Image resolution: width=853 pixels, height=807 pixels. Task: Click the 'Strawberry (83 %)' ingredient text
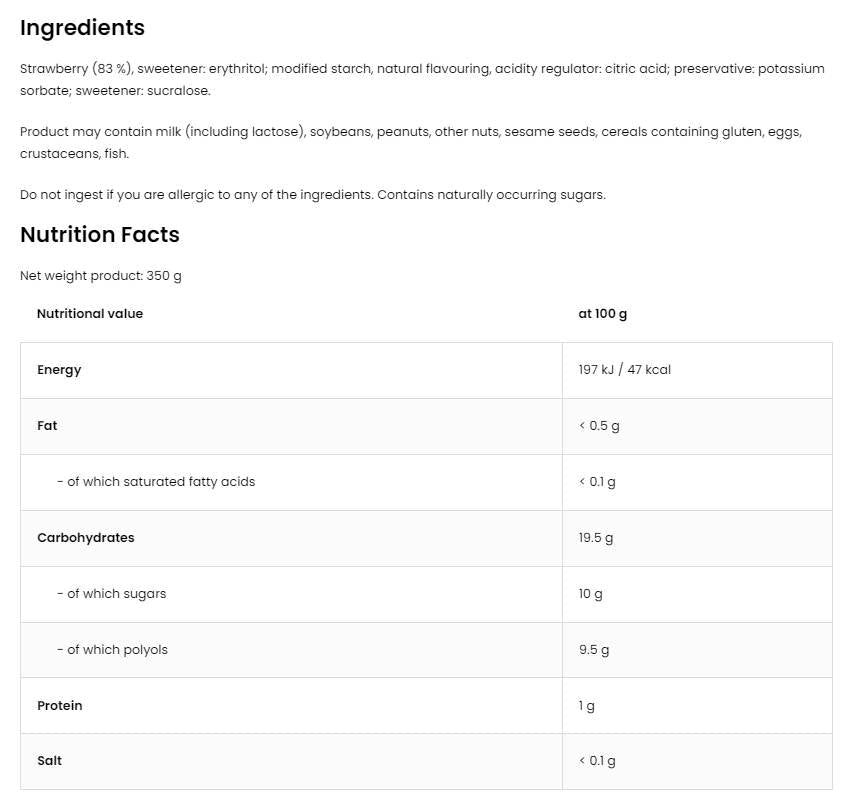tap(76, 69)
